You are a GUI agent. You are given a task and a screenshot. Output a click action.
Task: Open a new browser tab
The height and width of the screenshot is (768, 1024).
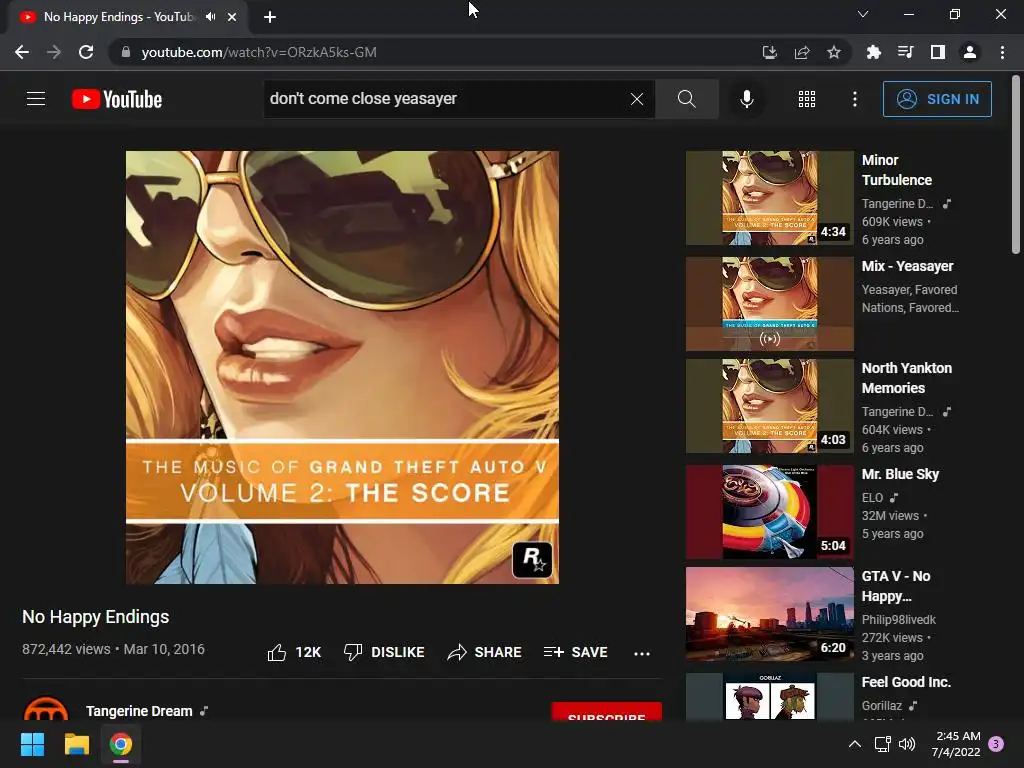click(270, 17)
